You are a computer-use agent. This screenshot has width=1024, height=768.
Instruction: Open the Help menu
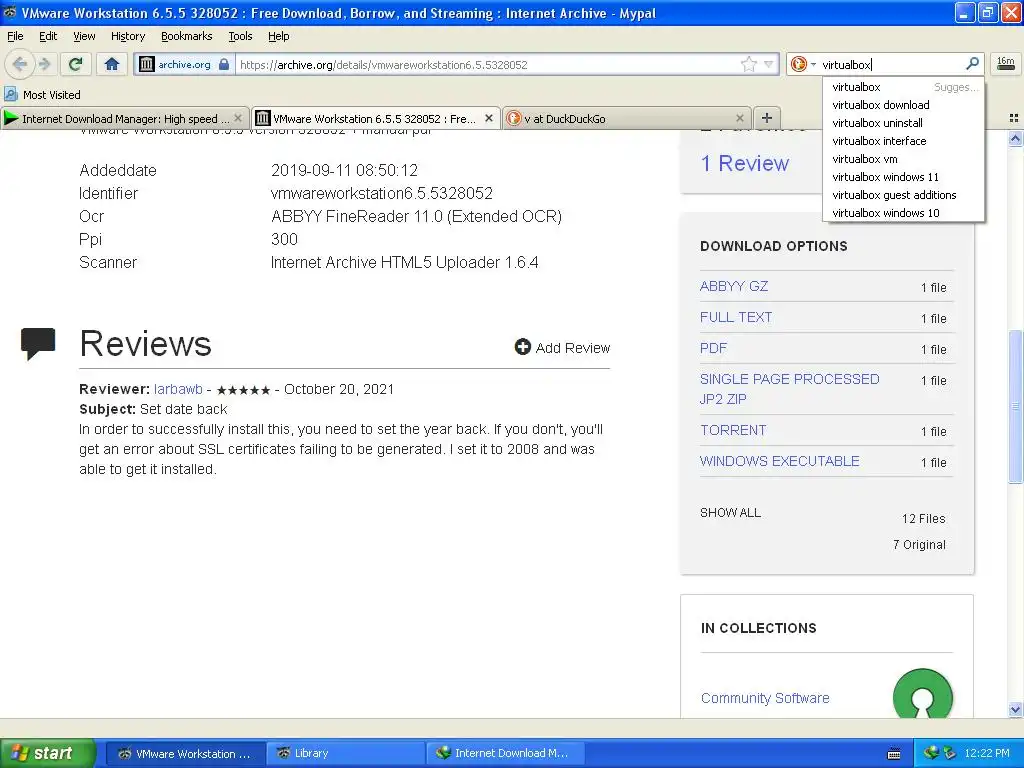tap(278, 36)
